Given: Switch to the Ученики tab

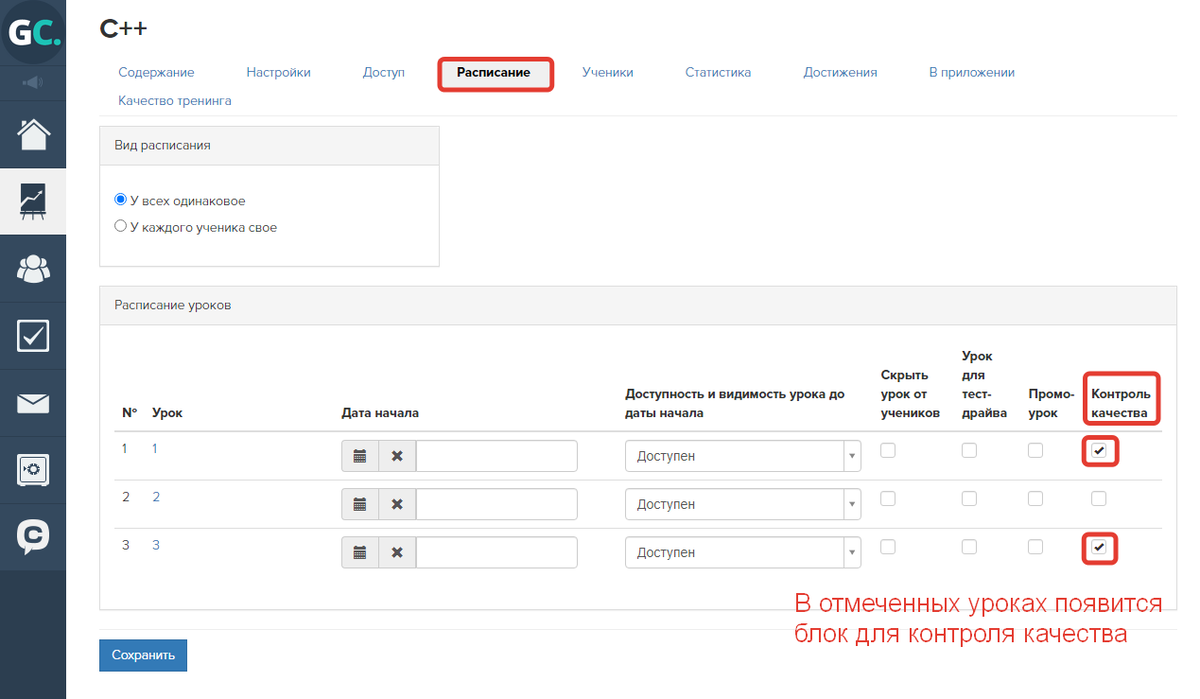Looking at the screenshot, I should coord(608,72).
